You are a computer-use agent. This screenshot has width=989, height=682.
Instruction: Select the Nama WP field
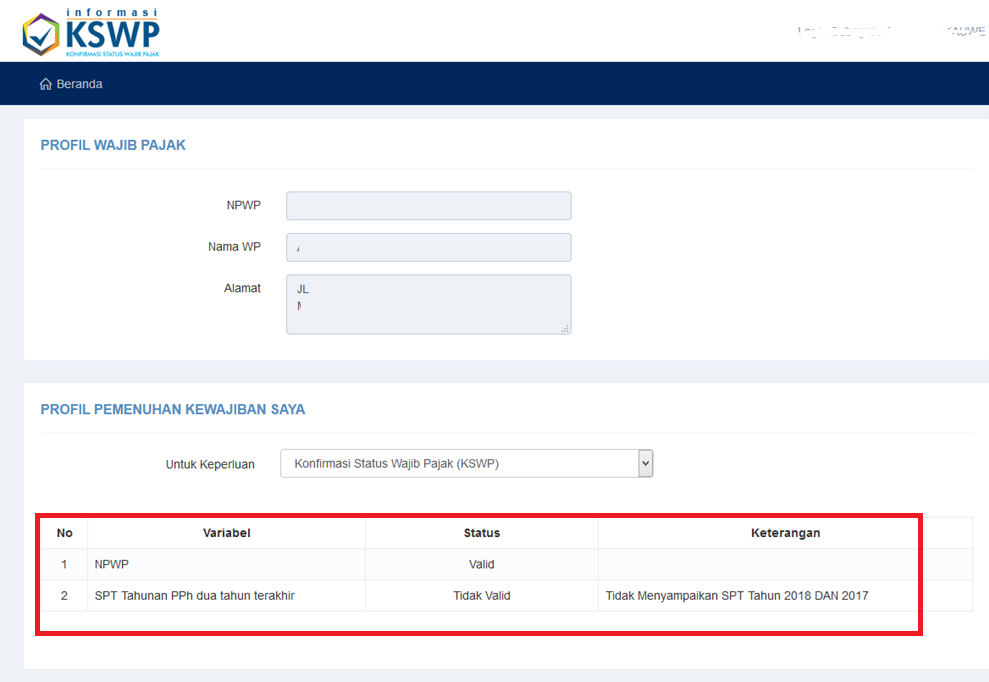(x=428, y=247)
